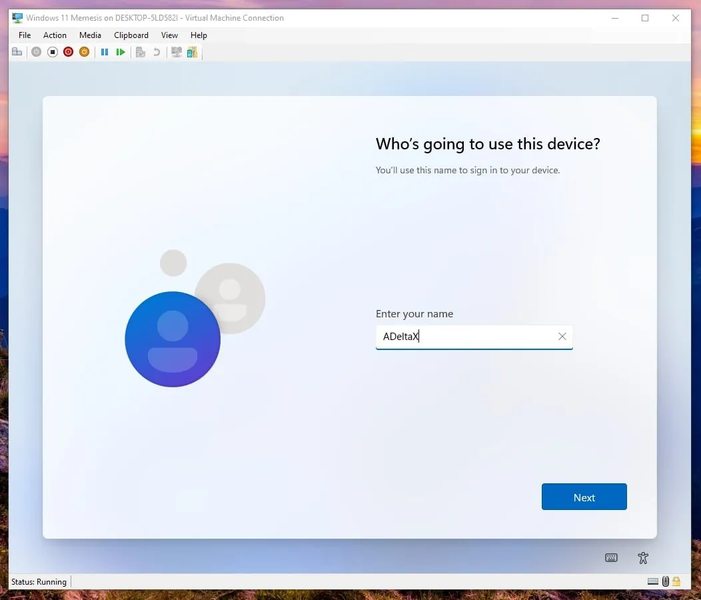Open the on-screen keyboard icon
The height and width of the screenshot is (600, 701).
click(611, 558)
